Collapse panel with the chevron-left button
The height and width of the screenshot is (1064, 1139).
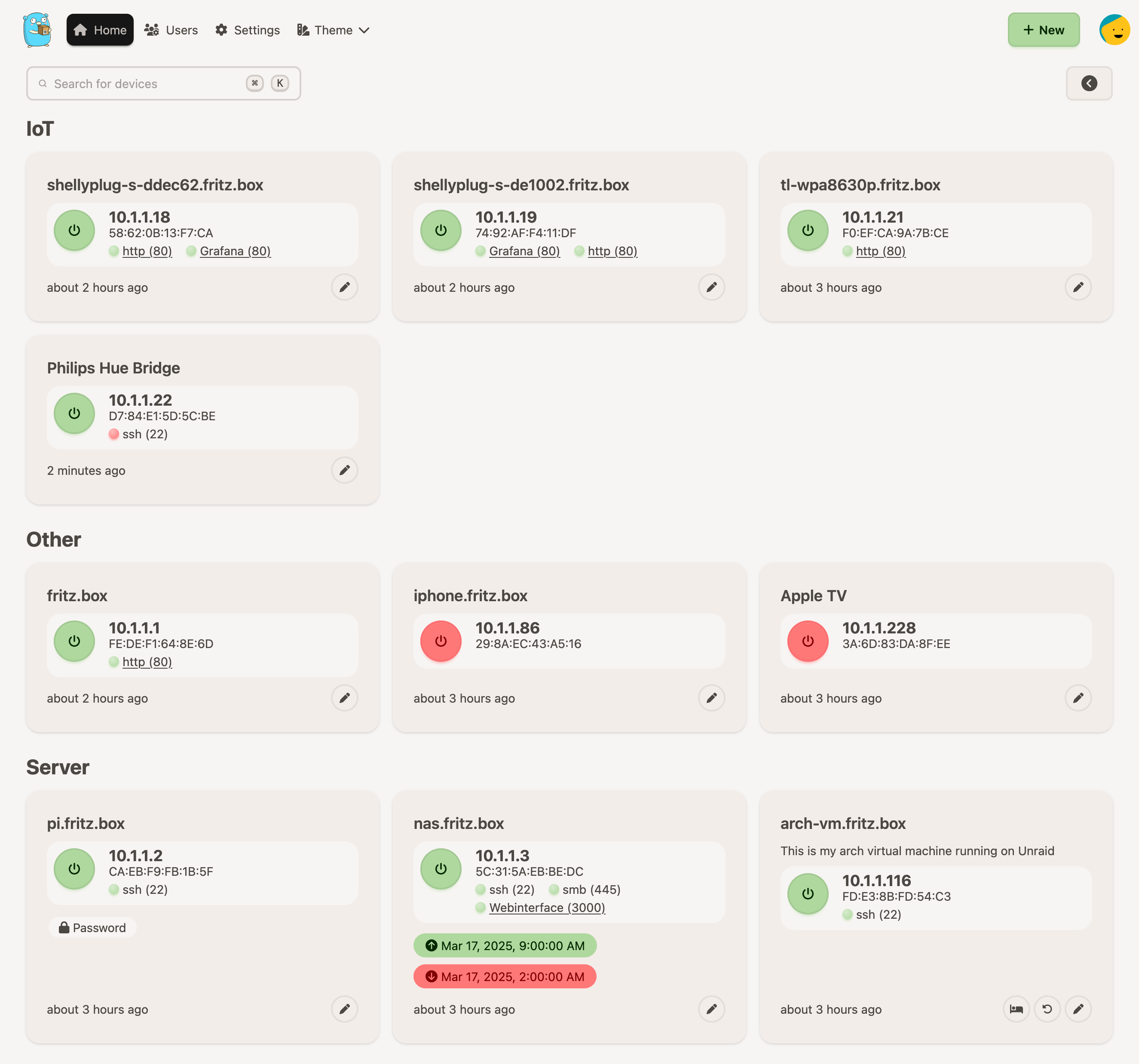coord(1089,84)
